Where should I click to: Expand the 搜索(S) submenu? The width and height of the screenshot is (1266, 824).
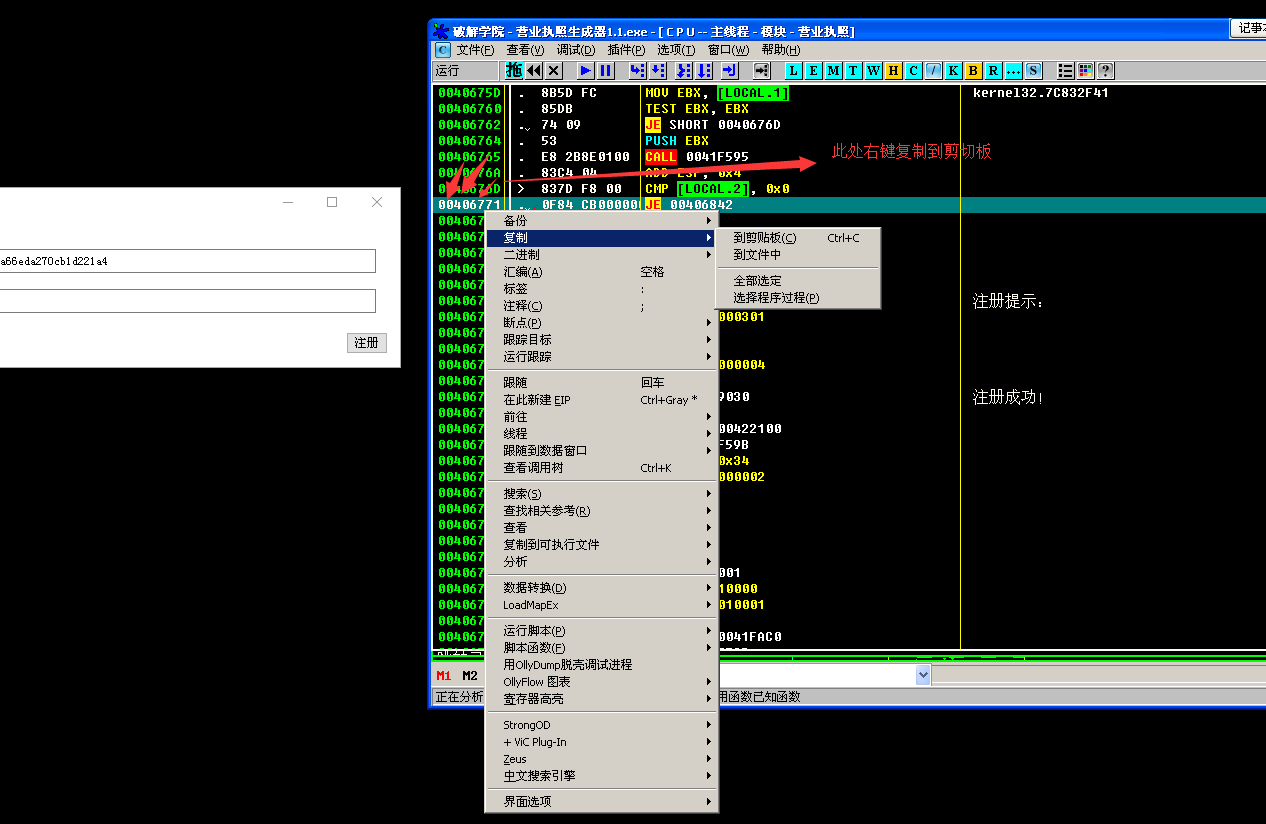tap(601, 494)
